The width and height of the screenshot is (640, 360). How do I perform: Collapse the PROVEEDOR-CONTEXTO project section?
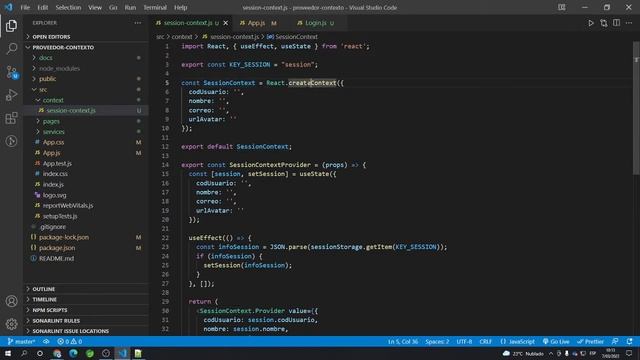pyautogui.click(x=86, y=47)
